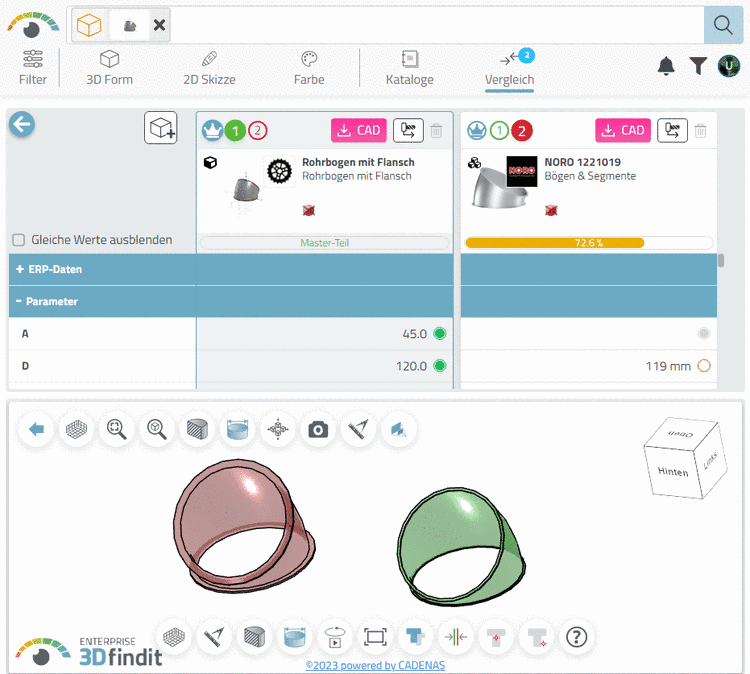Screen dimensions: 750x674
Task: Open ©2023 powered by CADENAS link
Action: [375, 665]
